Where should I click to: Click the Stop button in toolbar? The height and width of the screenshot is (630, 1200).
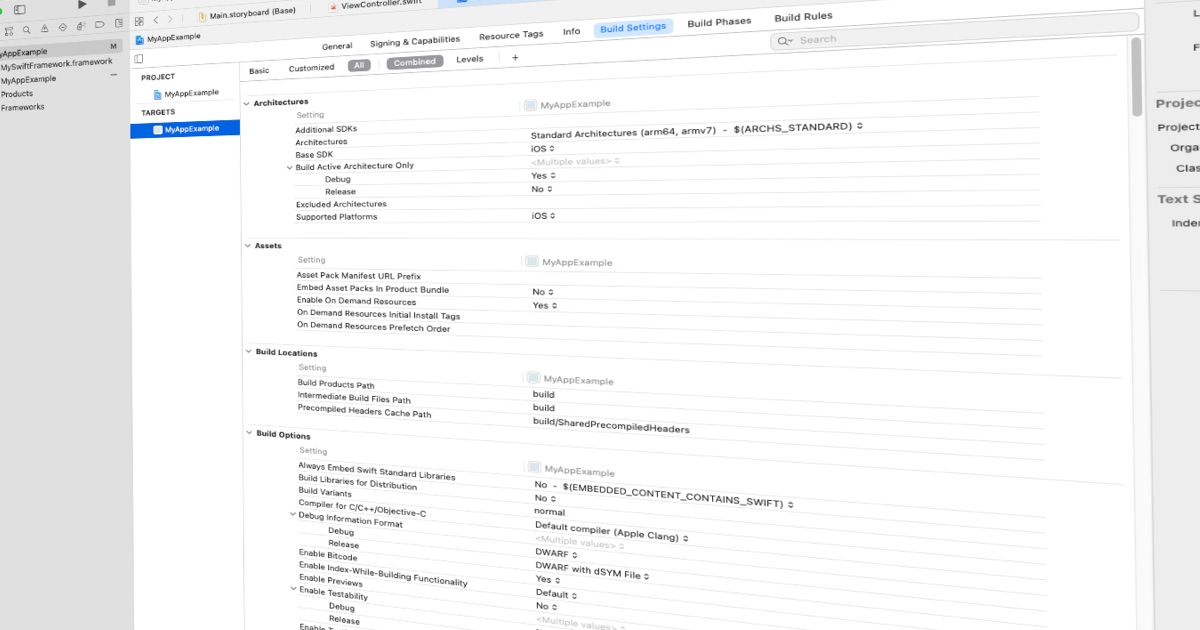111,4
